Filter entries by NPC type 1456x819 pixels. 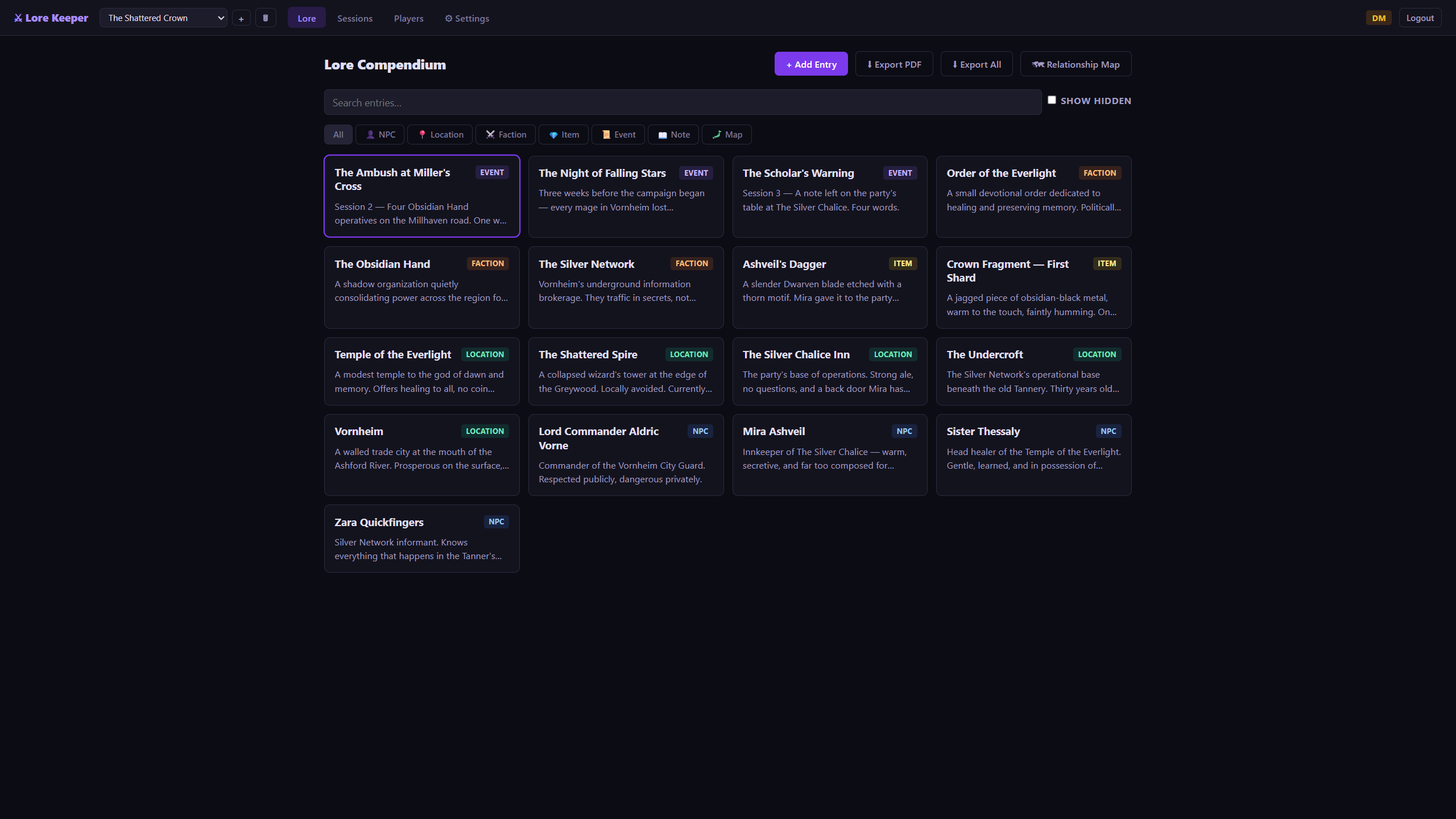click(380, 135)
